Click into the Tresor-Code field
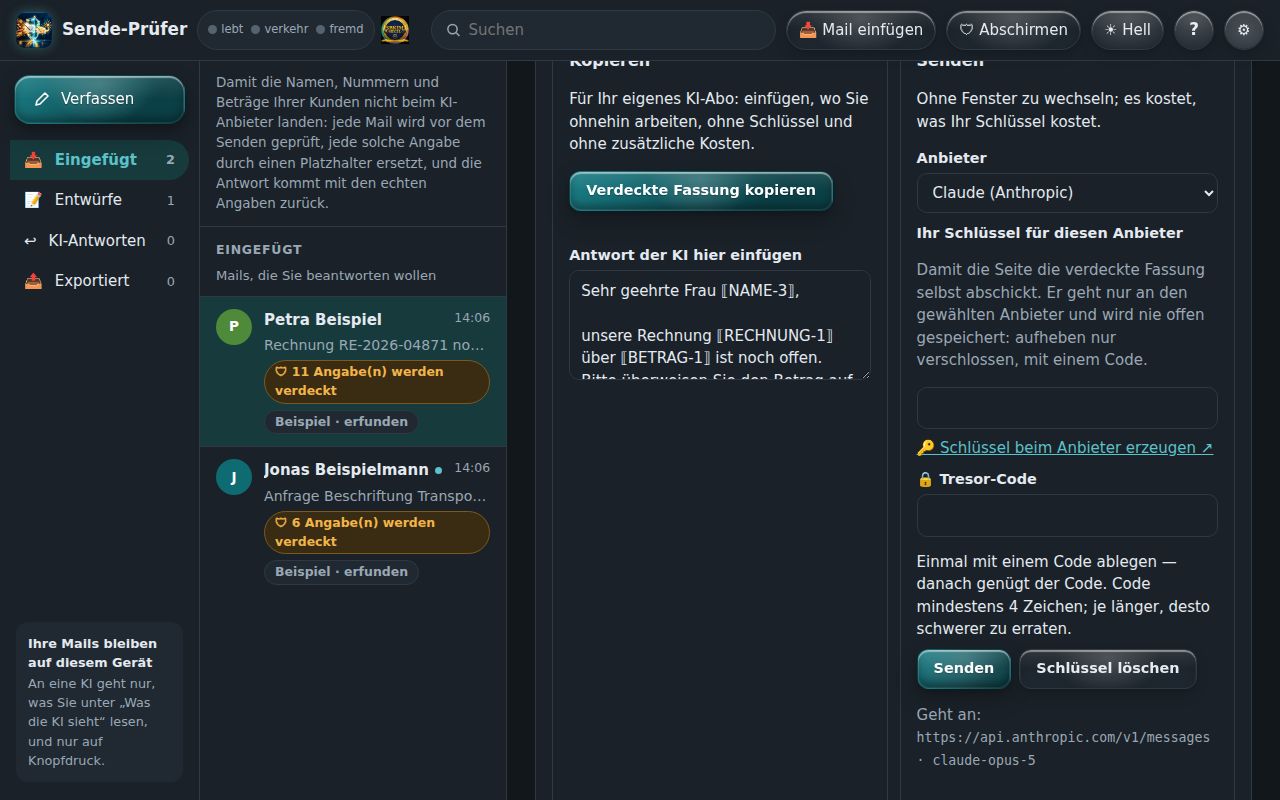The image size is (1280, 800). [x=1067, y=515]
